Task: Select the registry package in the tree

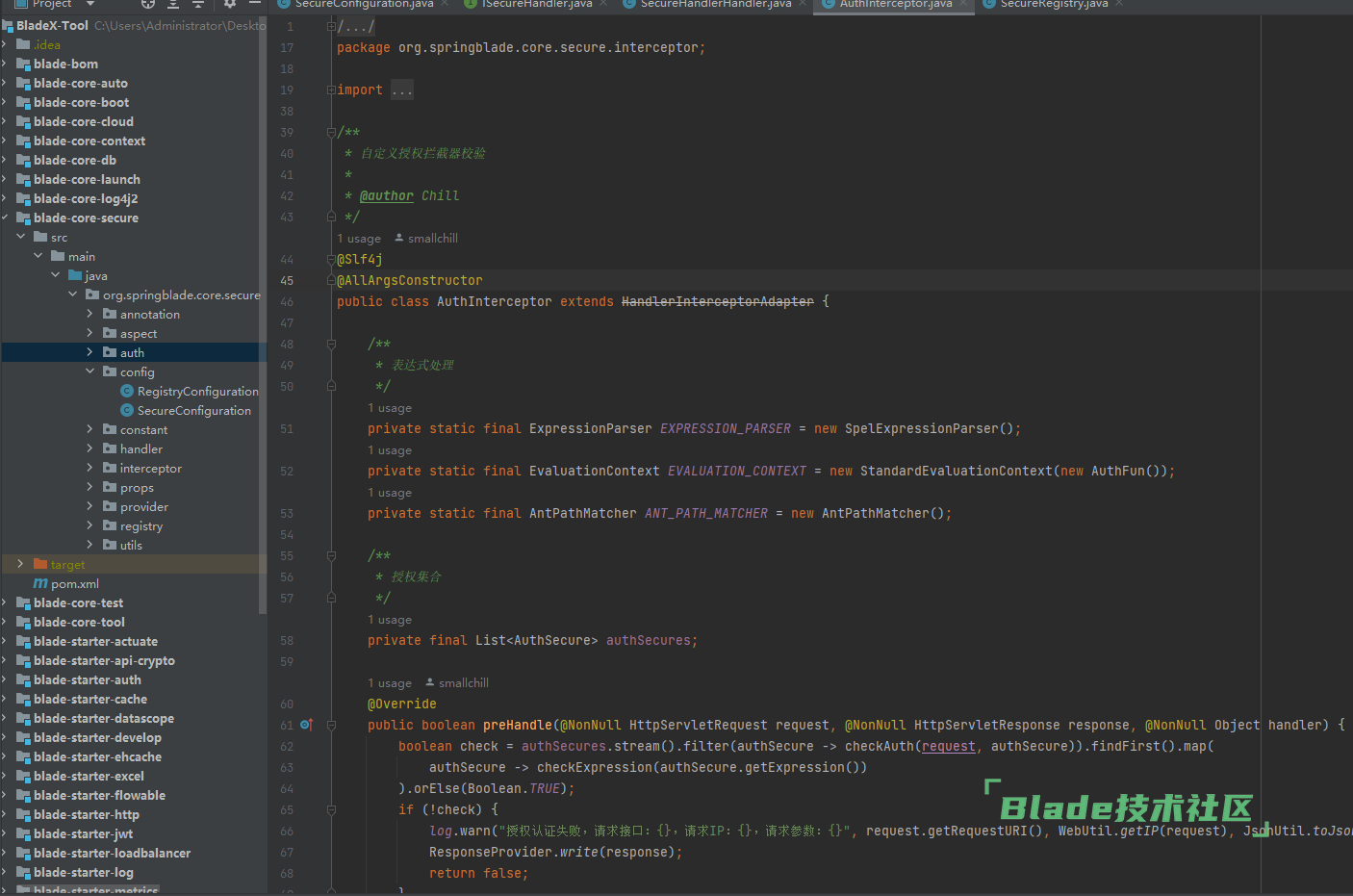Action: 141,525
